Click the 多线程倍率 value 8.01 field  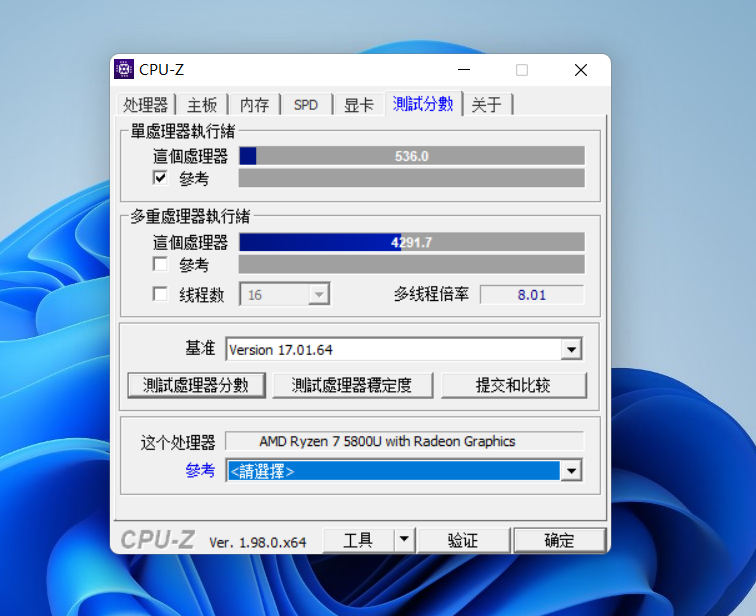(532, 295)
